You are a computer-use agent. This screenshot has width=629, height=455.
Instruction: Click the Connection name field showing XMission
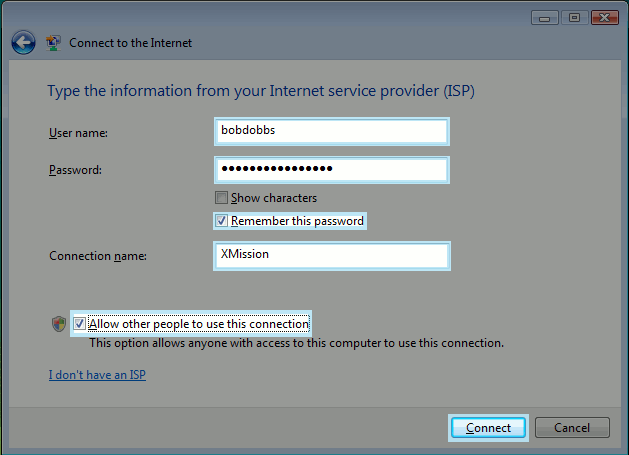click(331, 255)
